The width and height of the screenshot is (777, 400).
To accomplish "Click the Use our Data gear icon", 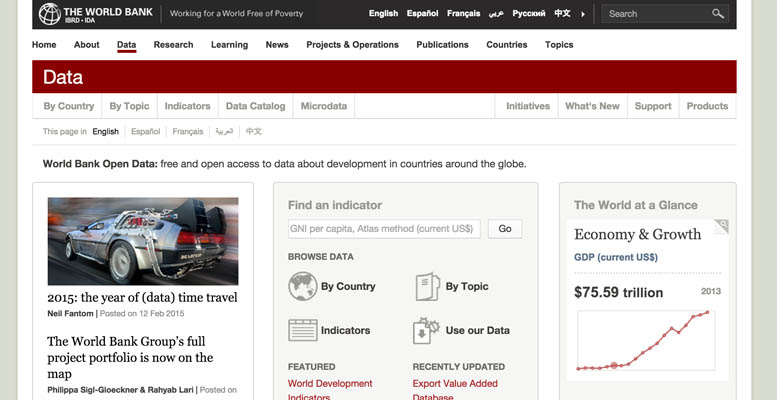I will (x=427, y=330).
